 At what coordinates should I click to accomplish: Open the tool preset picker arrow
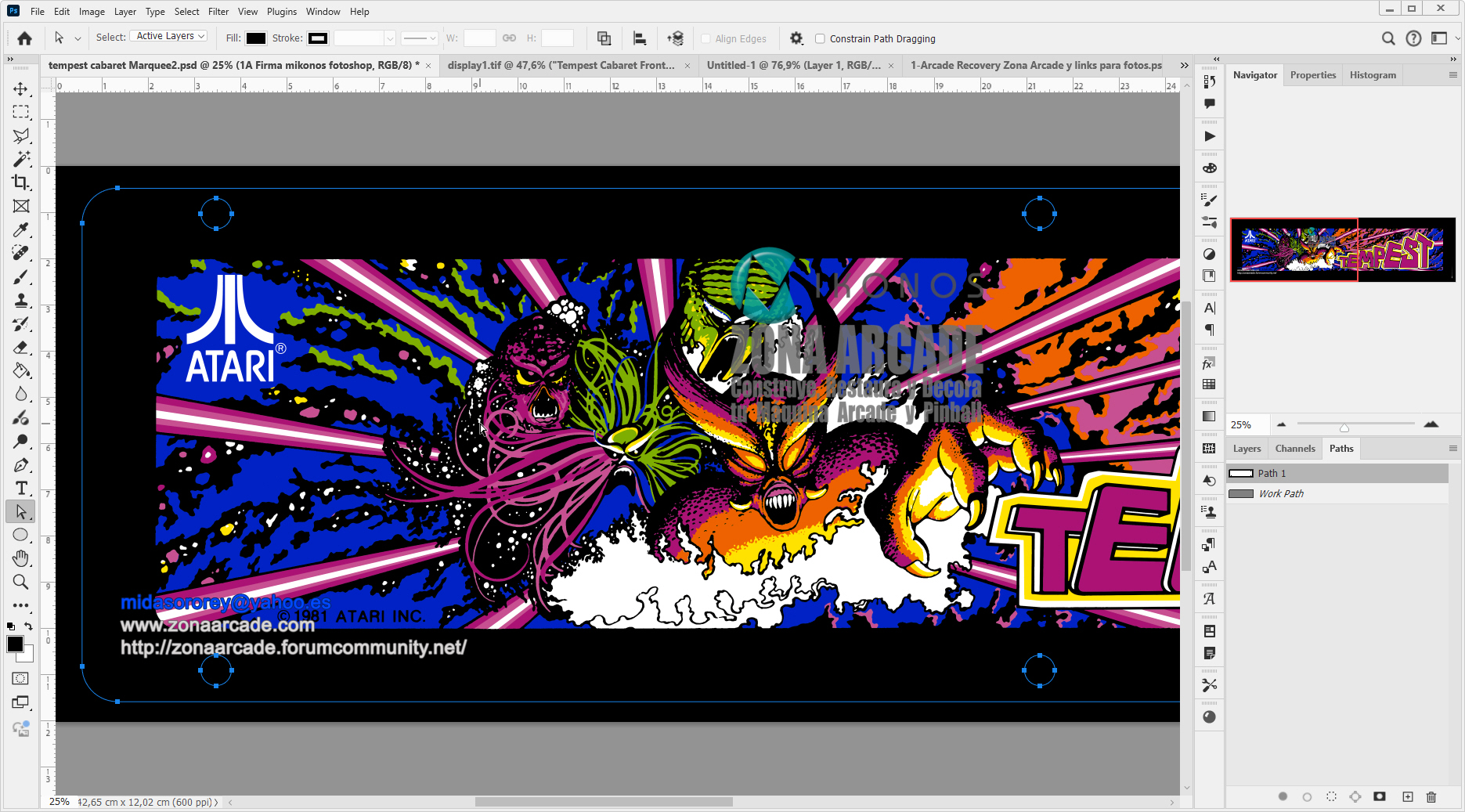click(x=78, y=38)
